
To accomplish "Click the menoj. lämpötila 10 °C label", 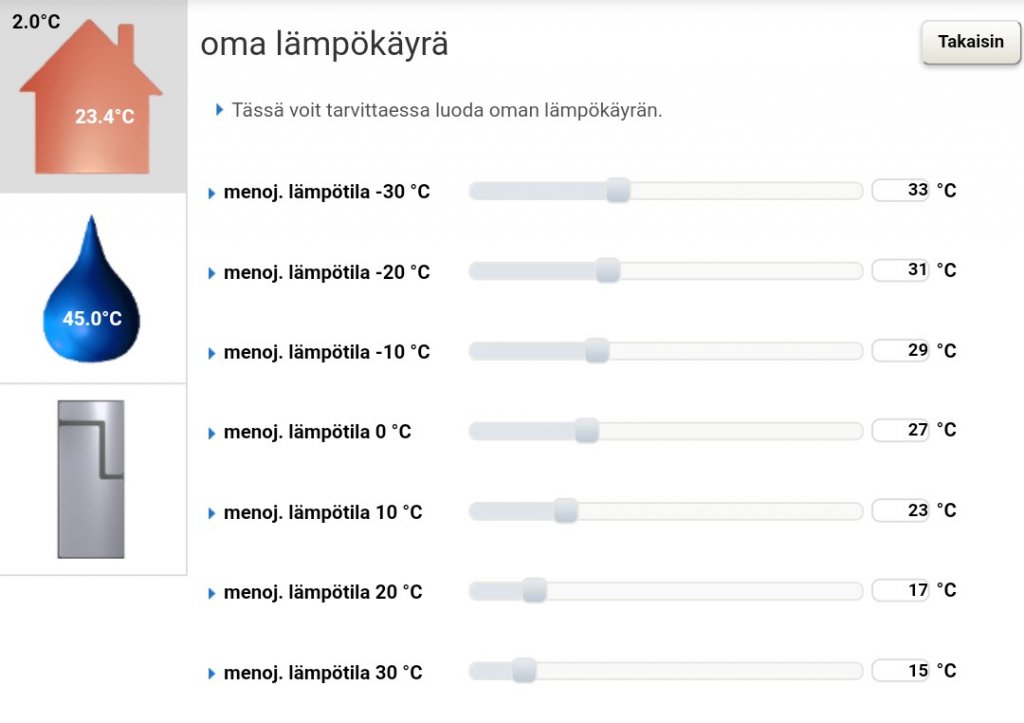I will (x=323, y=513).
